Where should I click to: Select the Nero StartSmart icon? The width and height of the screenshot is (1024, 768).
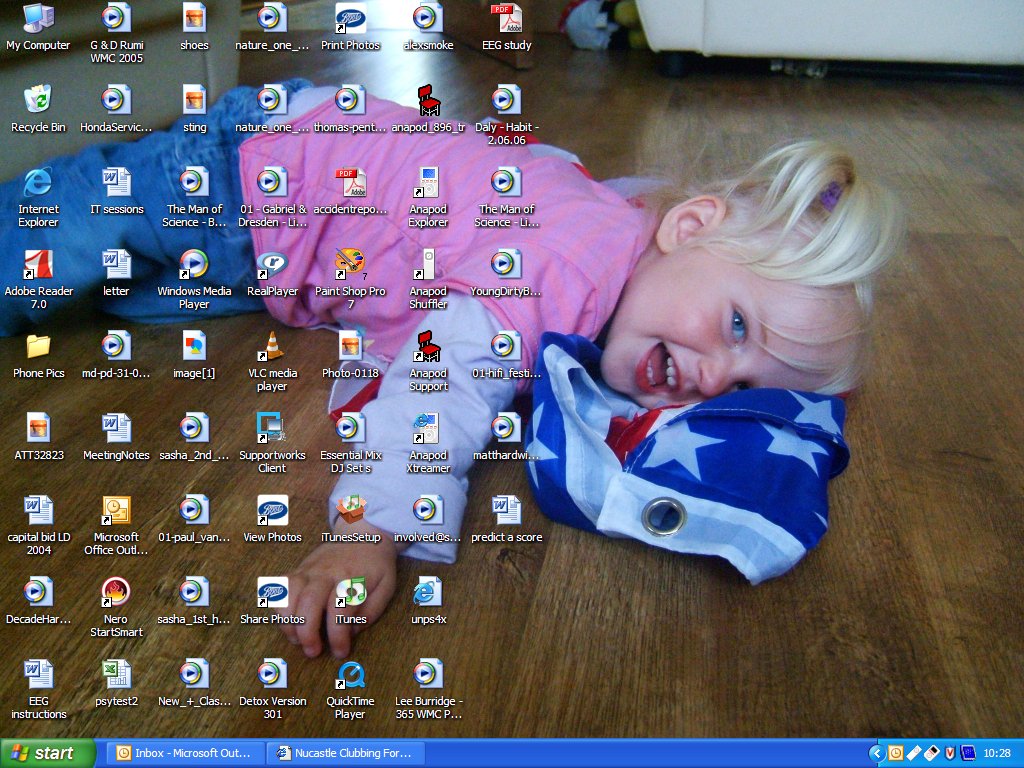pyautogui.click(x=116, y=592)
